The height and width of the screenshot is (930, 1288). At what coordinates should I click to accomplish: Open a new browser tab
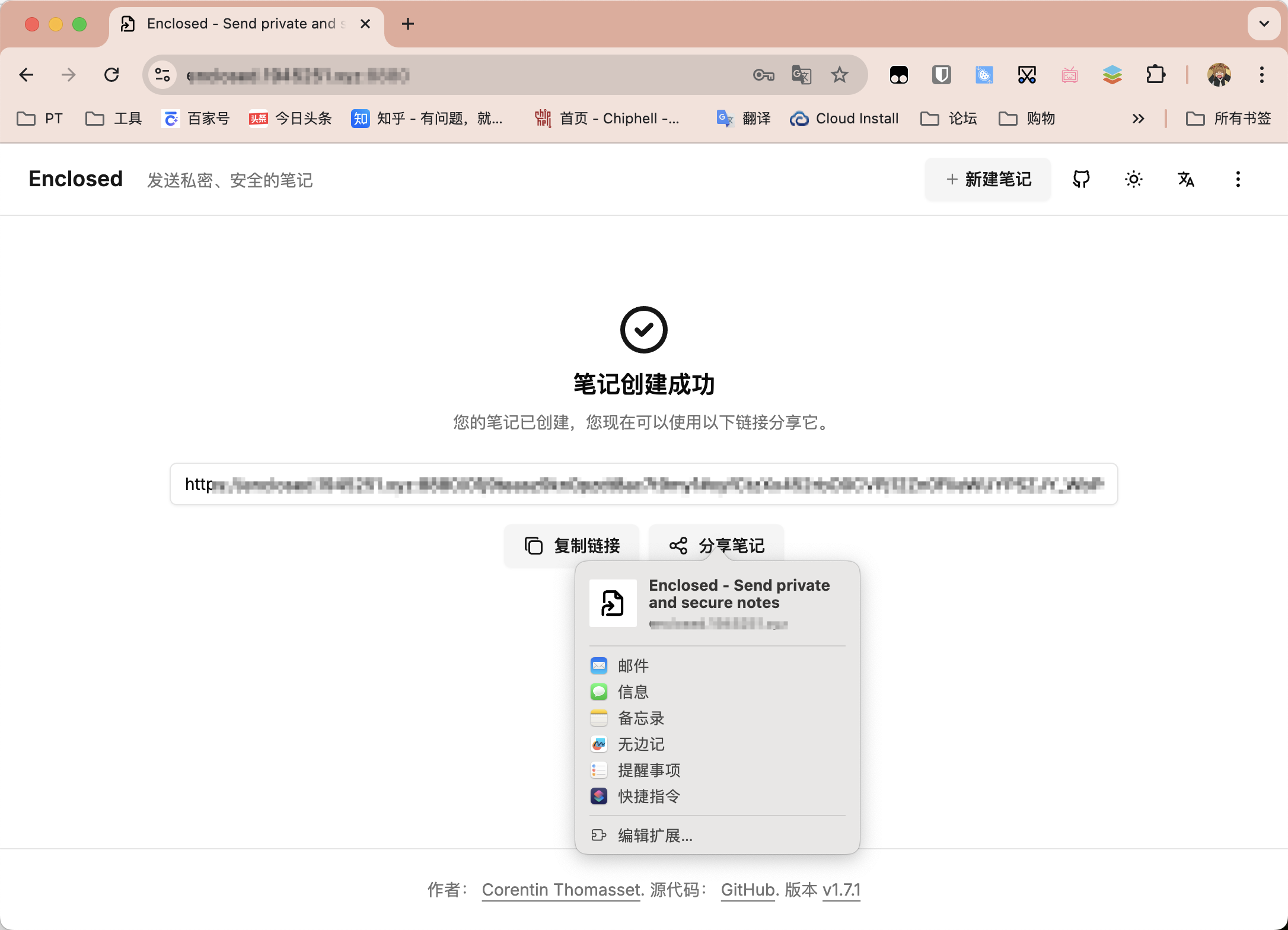(x=408, y=24)
